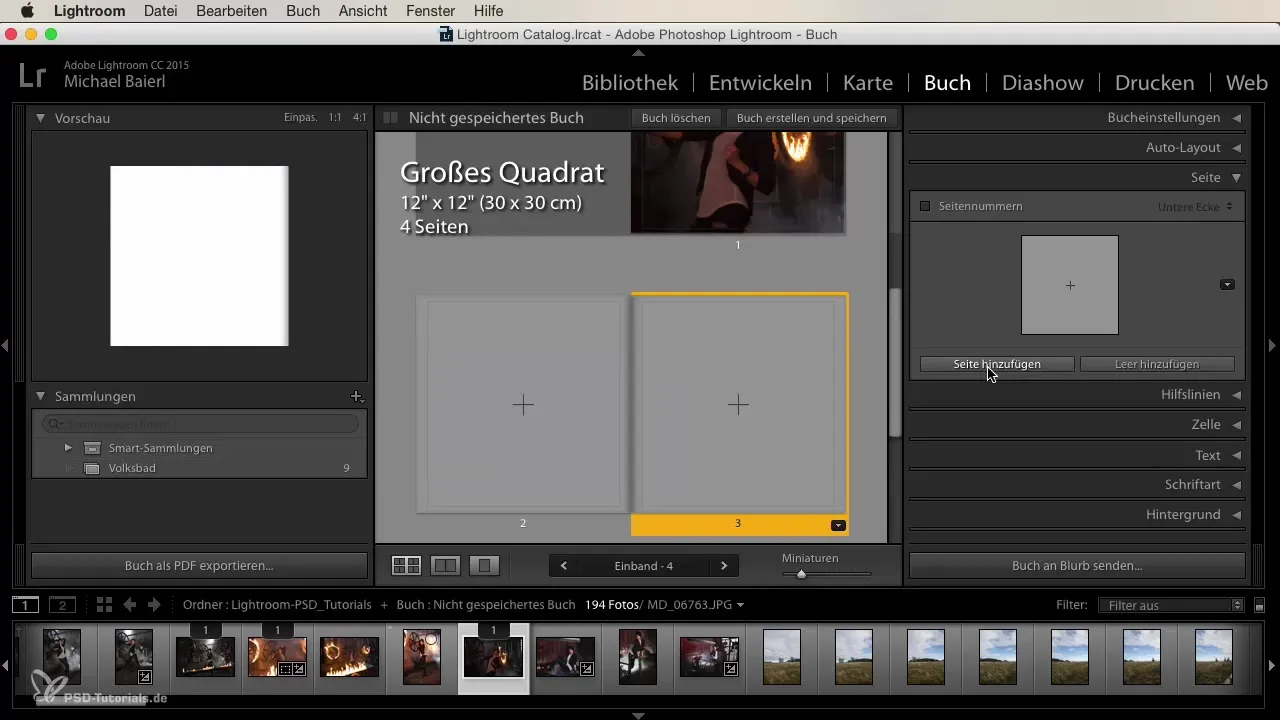Switch to the Karte module

(868, 83)
